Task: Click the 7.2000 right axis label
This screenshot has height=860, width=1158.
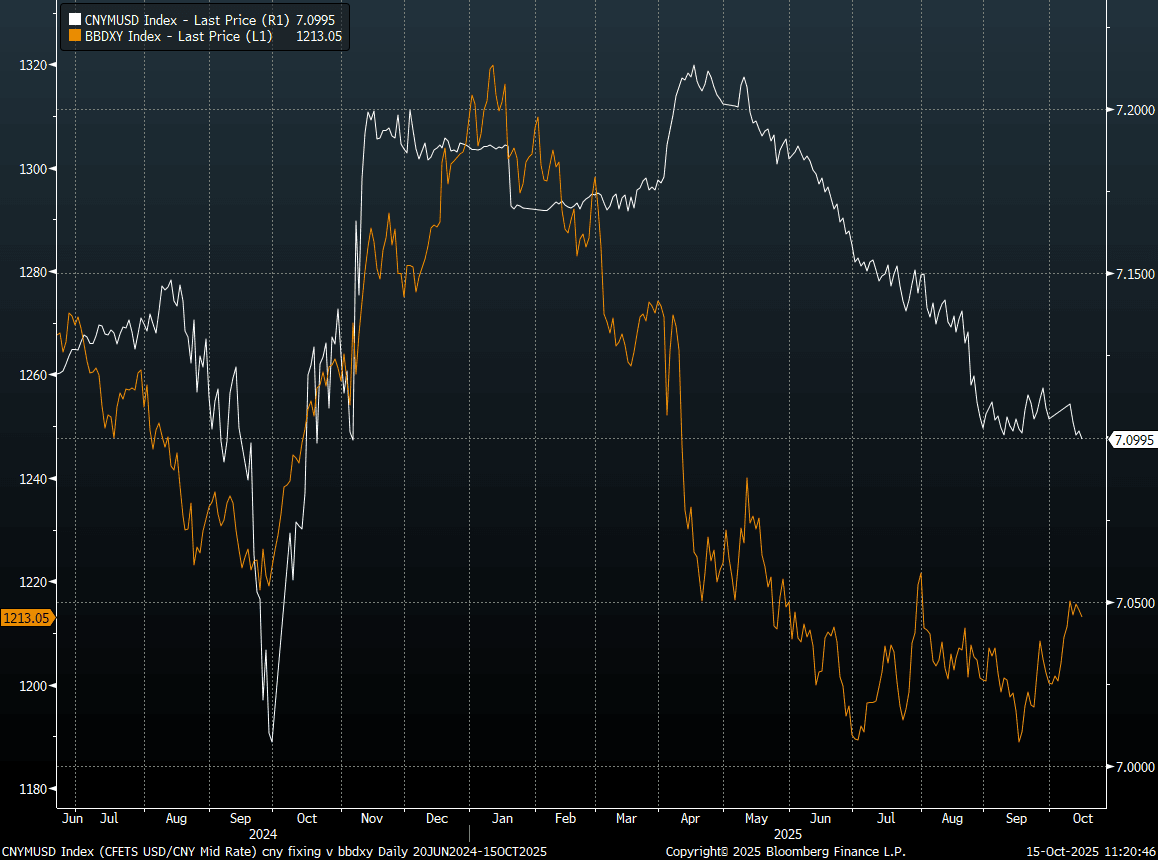Action: pyautogui.click(x=1133, y=110)
